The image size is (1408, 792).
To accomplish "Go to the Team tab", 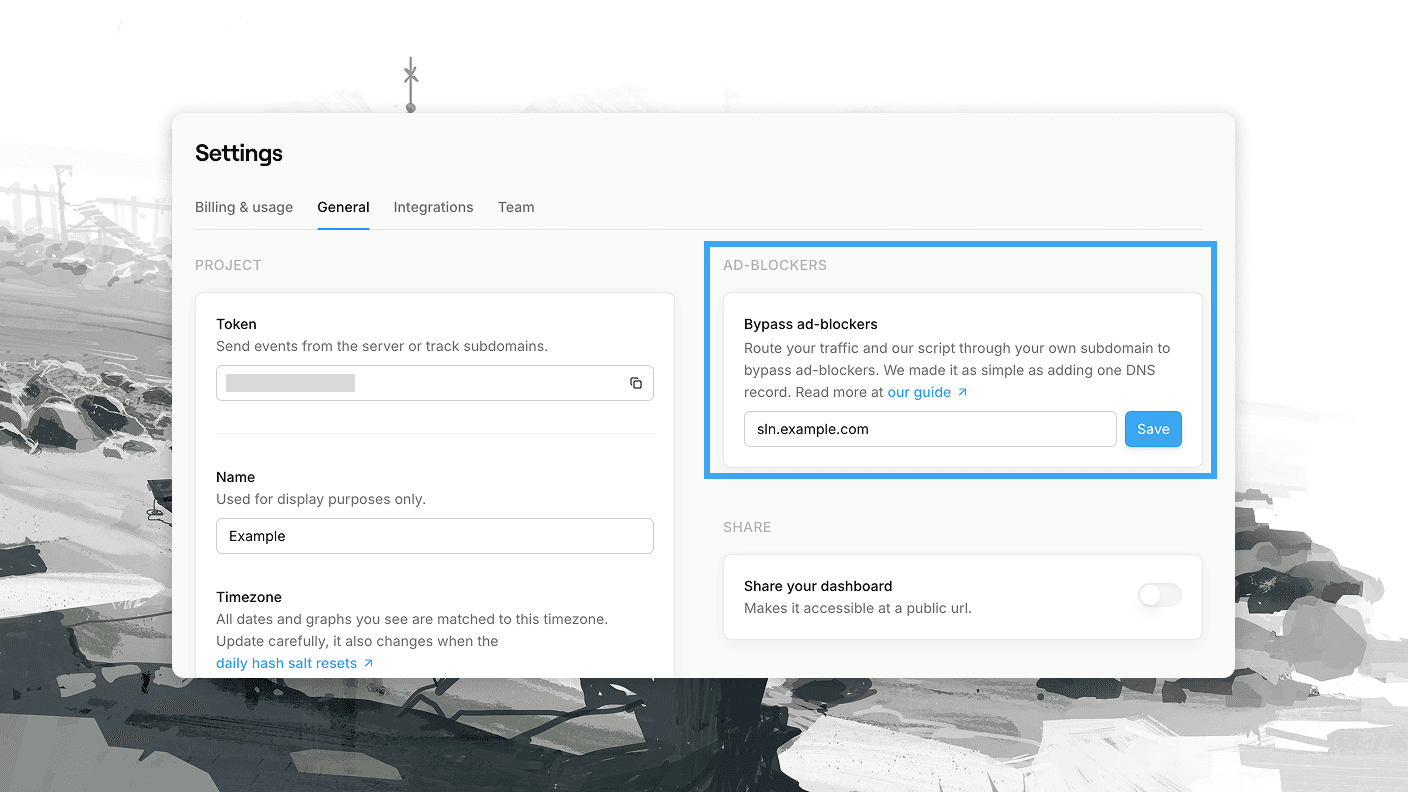I will (x=516, y=207).
